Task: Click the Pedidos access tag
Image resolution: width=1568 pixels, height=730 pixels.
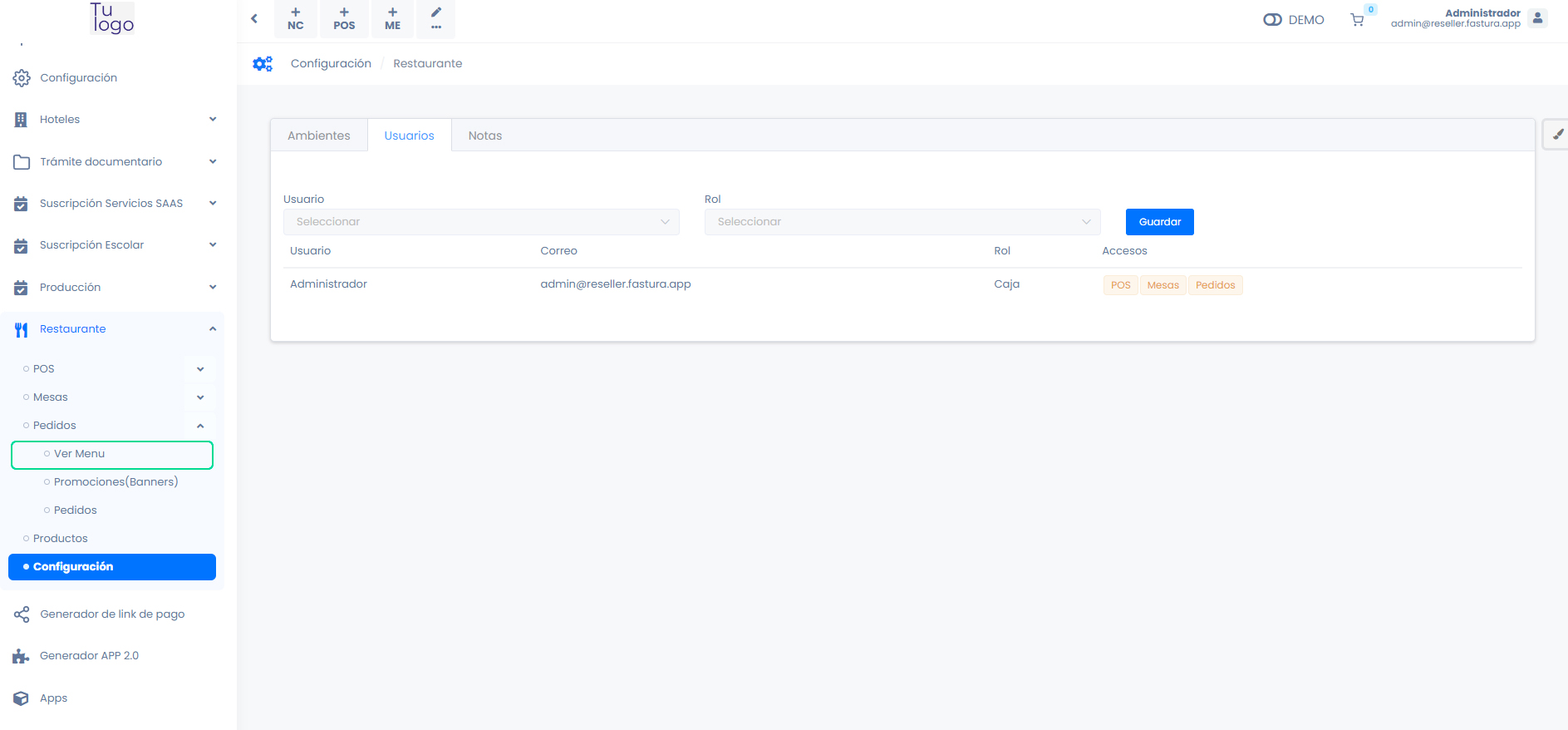Action: pyautogui.click(x=1215, y=285)
